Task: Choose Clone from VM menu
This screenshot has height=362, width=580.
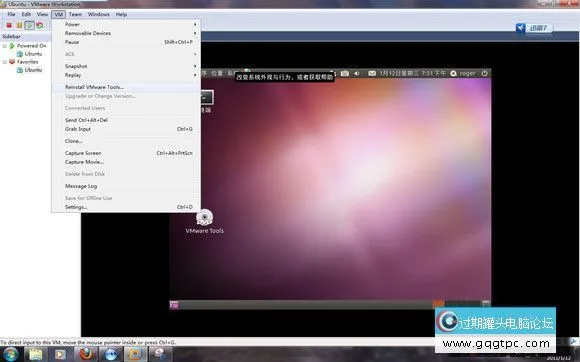Action: 126,141
